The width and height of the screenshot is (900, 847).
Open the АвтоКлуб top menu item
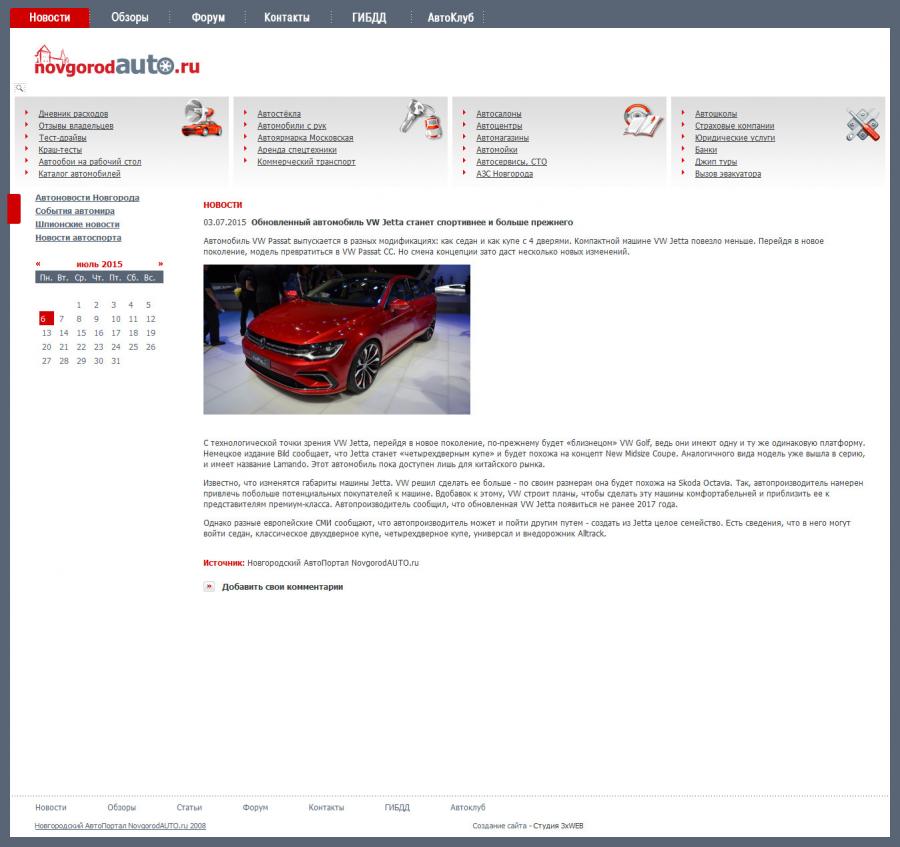(450, 18)
